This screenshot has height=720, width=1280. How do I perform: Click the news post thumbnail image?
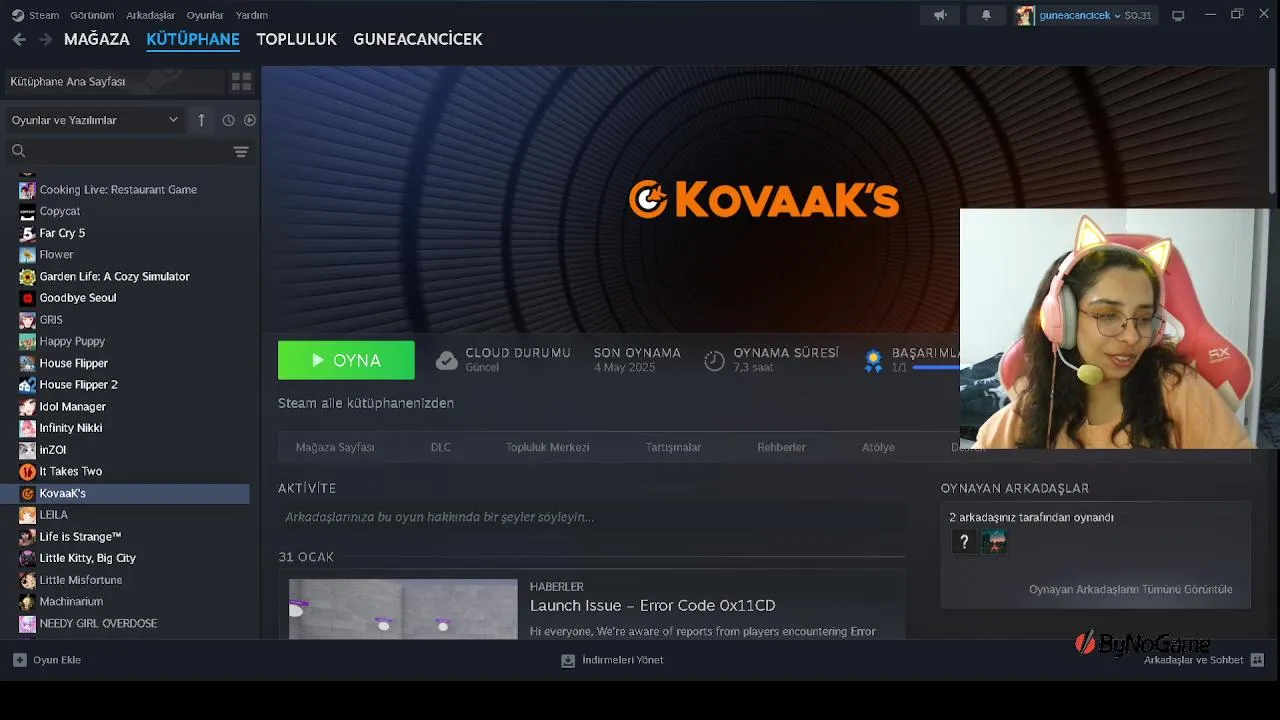(403, 609)
